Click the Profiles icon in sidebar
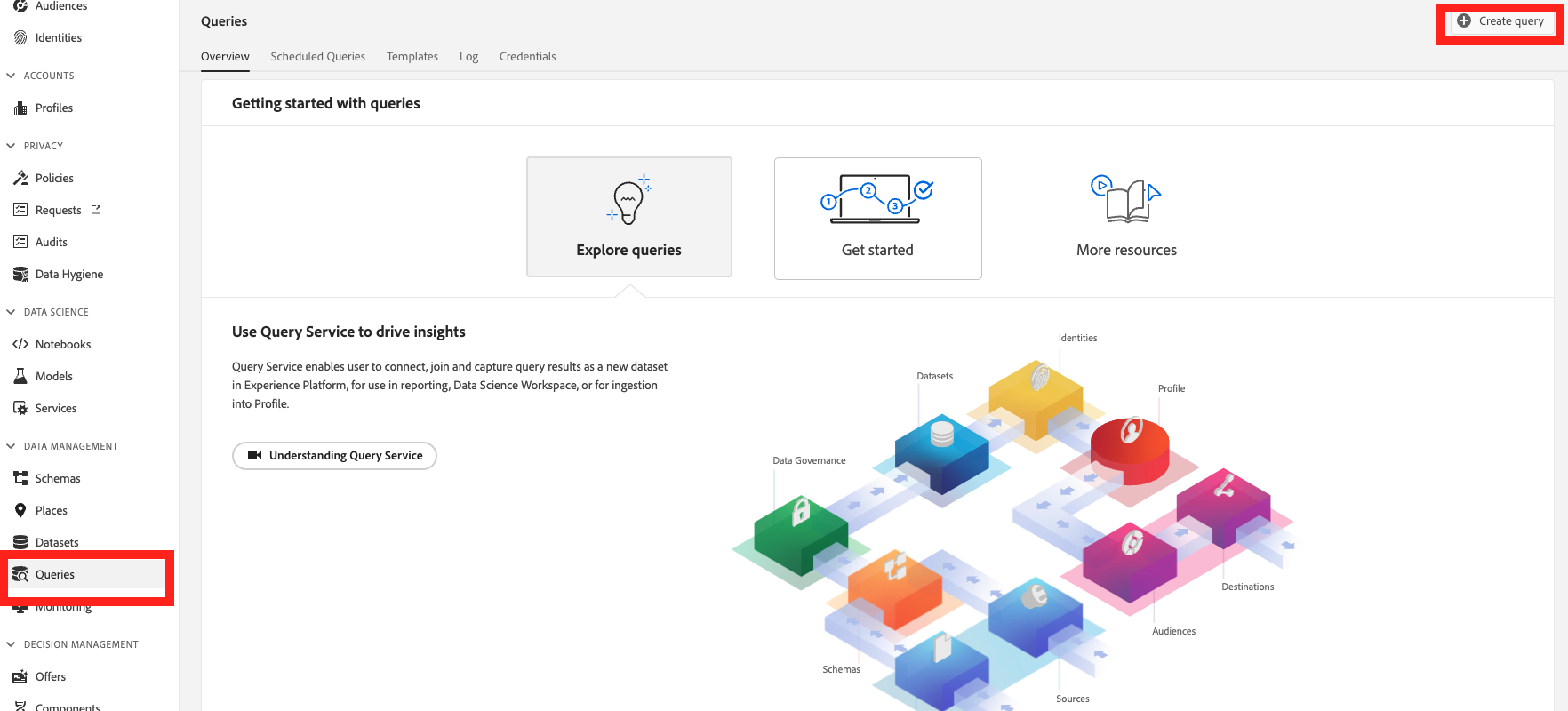The image size is (1568, 711). pos(20,108)
